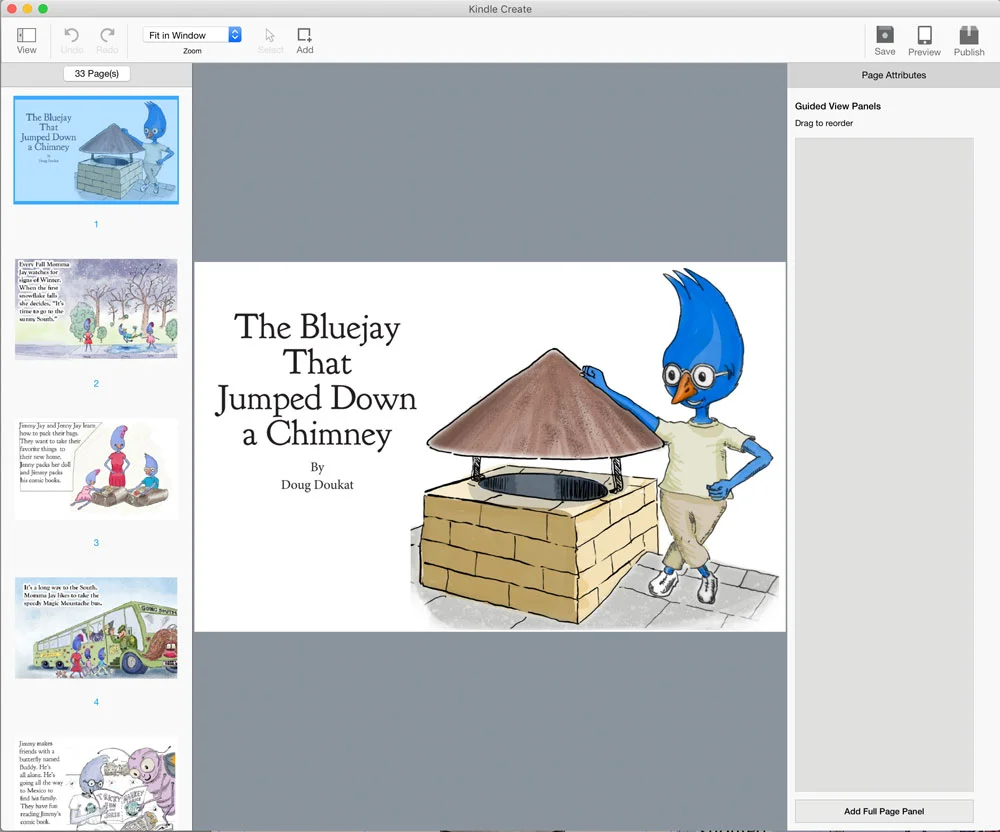1000x832 pixels.
Task: Click the page number 3 label
Action: pyautogui.click(x=96, y=543)
